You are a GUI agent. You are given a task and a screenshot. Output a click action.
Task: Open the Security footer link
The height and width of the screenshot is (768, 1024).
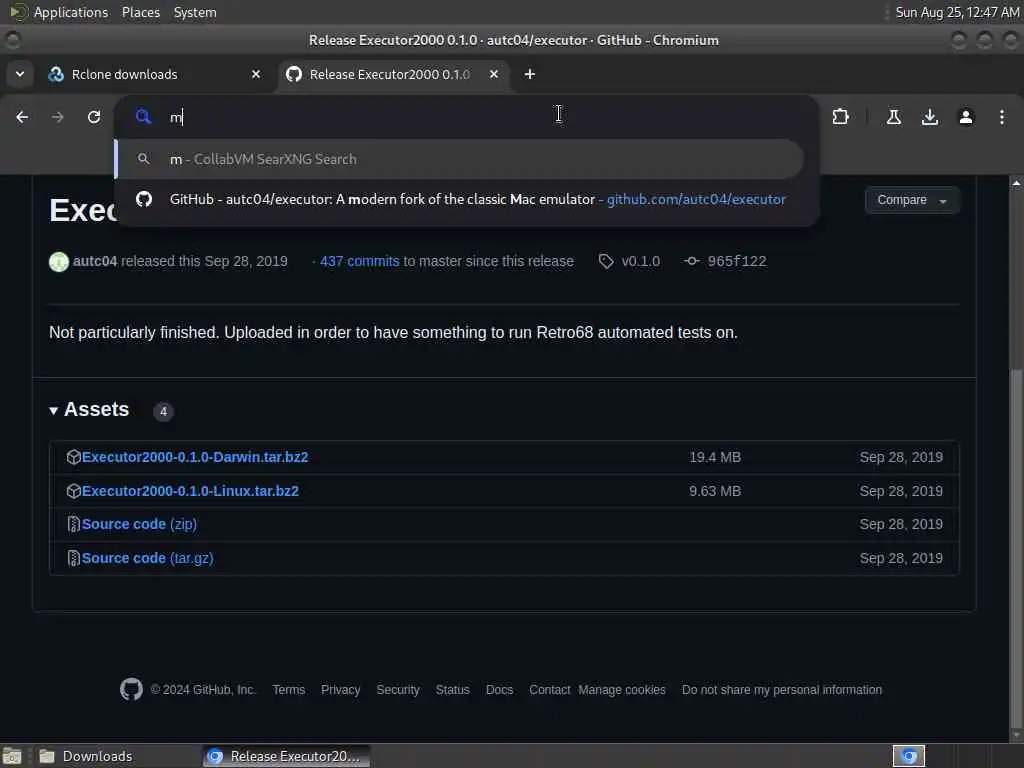398,690
